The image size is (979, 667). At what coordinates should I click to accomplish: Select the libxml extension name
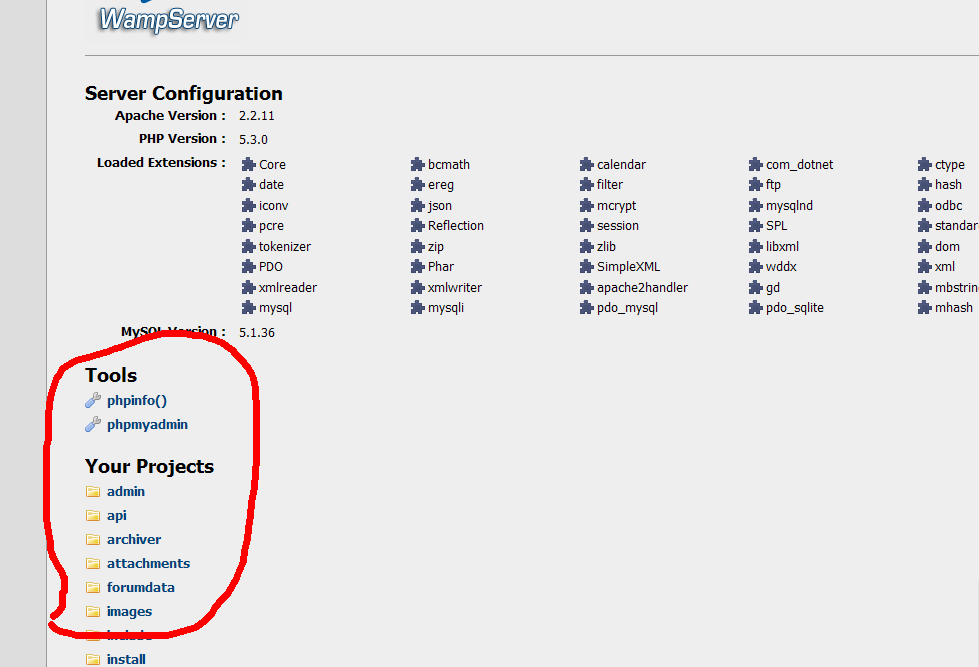tap(782, 247)
